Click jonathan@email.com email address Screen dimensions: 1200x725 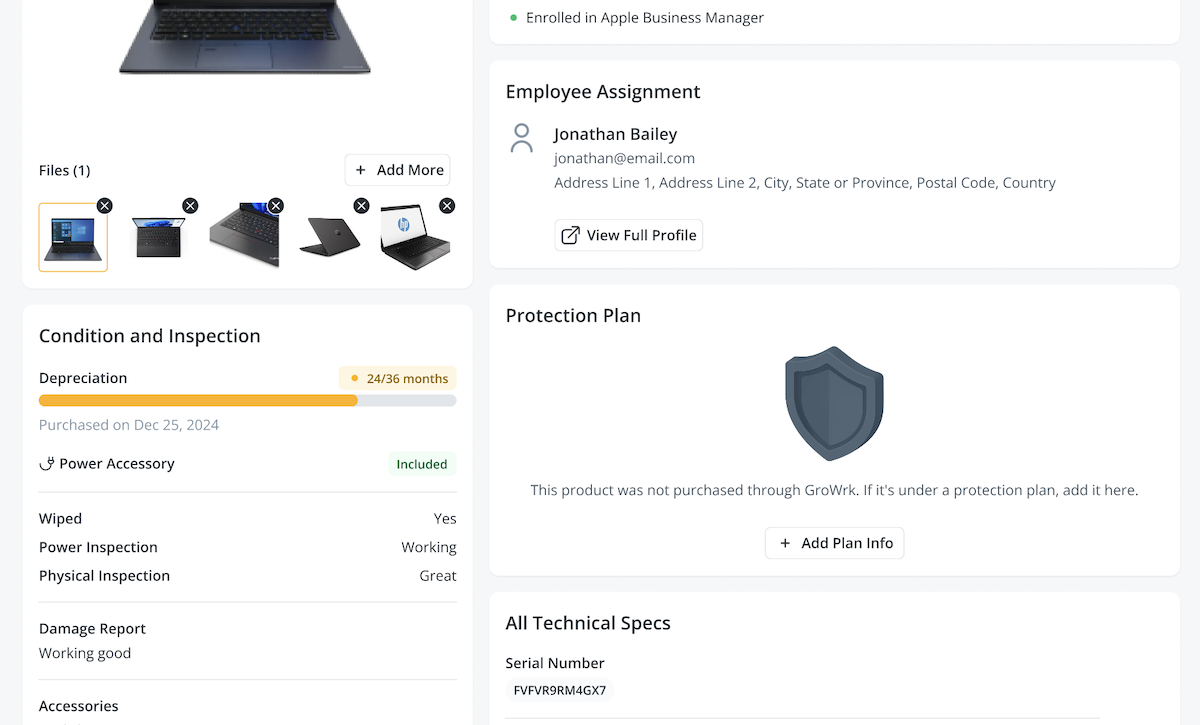click(x=625, y=158)
